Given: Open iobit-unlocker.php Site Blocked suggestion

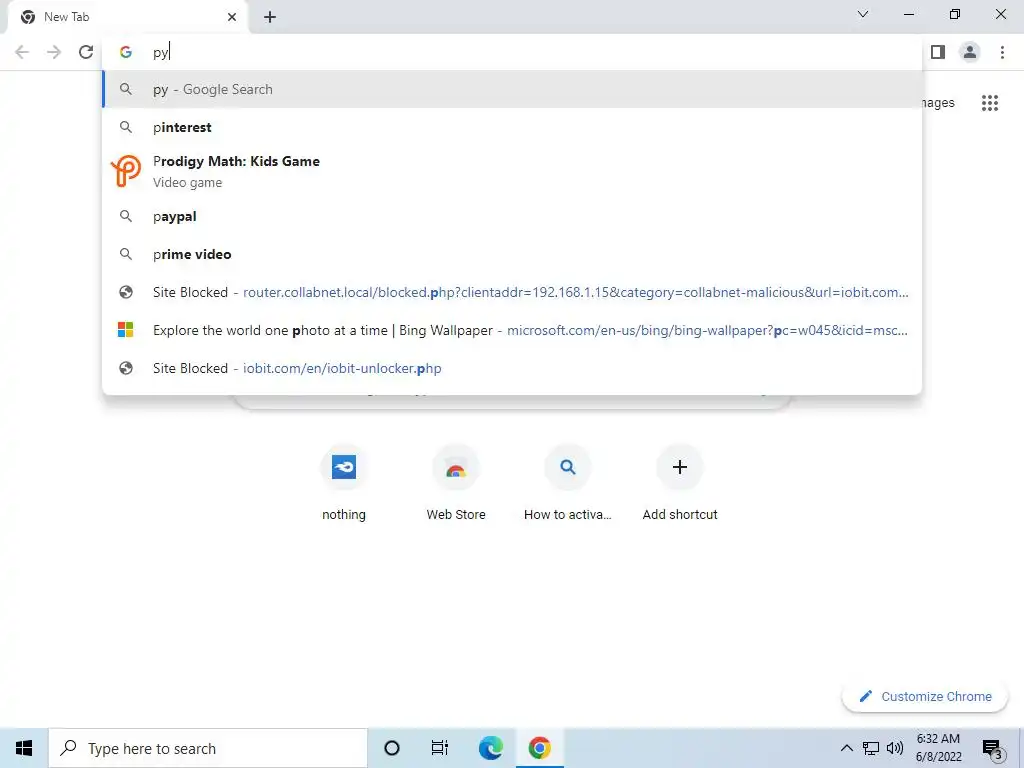Looking at the screenshot, I should 512,368.
